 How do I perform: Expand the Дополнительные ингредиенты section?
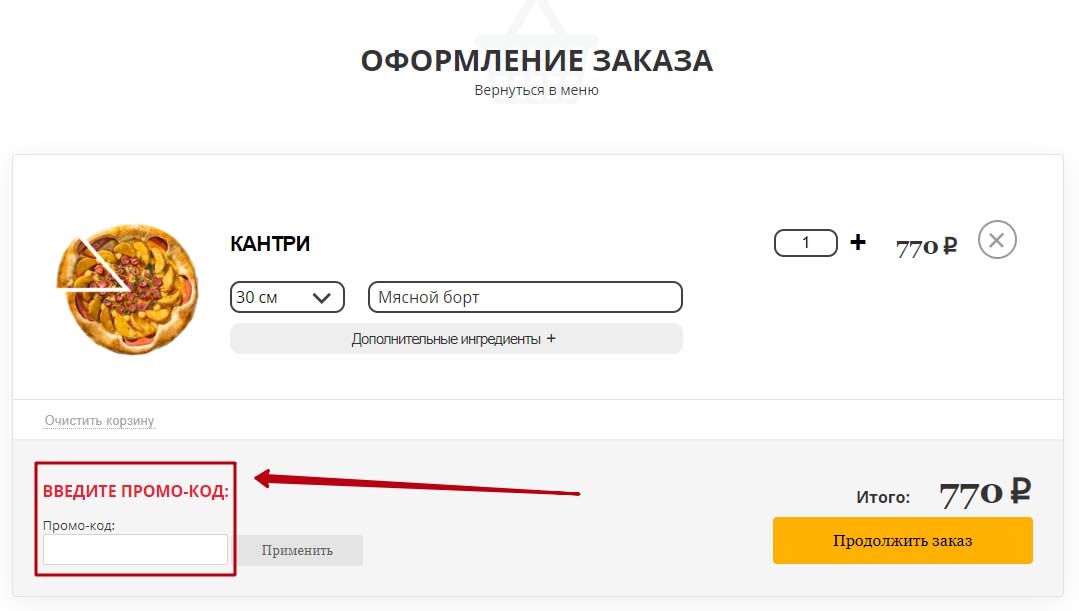tap(456, 339)
